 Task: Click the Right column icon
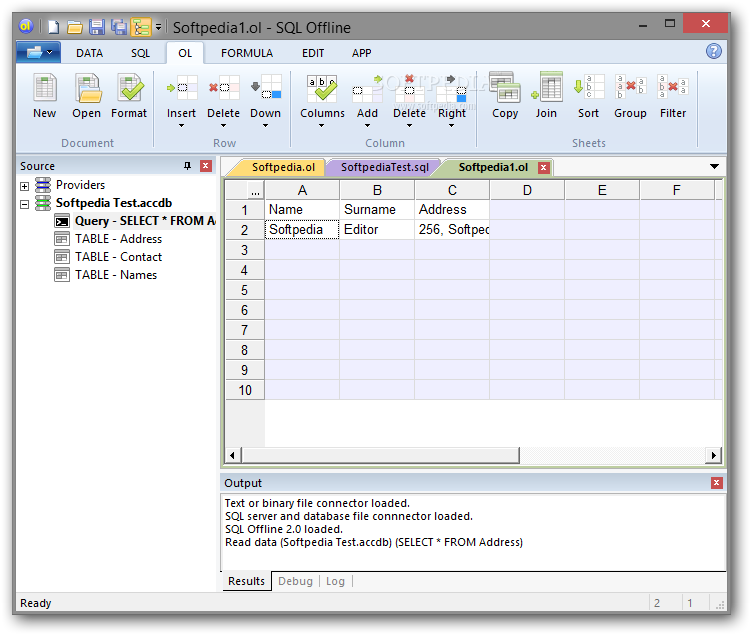(452, 88)
